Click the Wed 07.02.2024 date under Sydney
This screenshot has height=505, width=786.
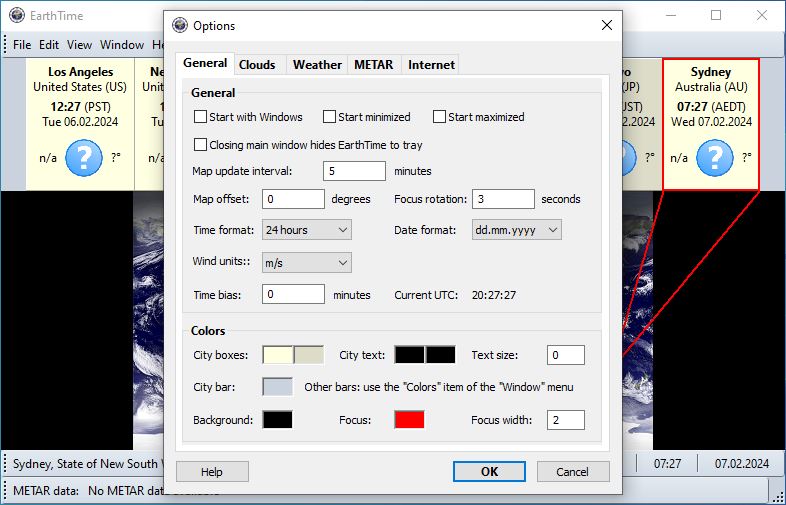click(x=711, y=122)
